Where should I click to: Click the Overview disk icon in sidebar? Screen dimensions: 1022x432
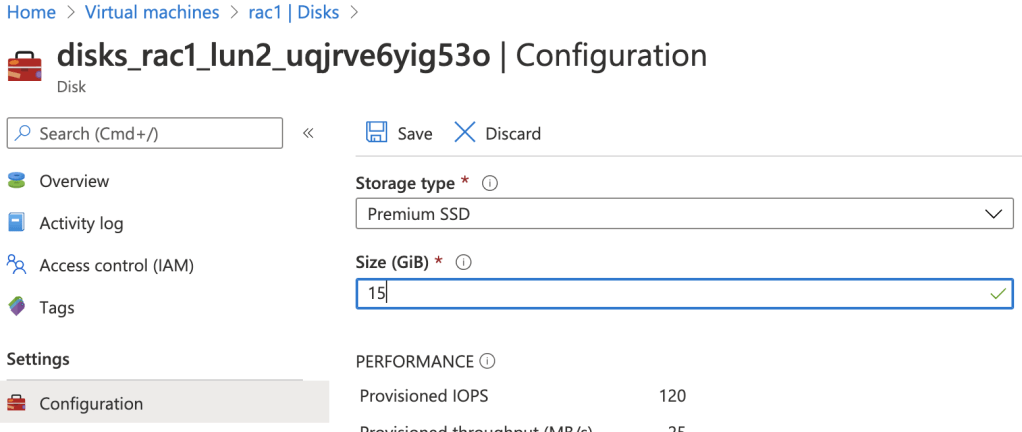pos(17,181)
